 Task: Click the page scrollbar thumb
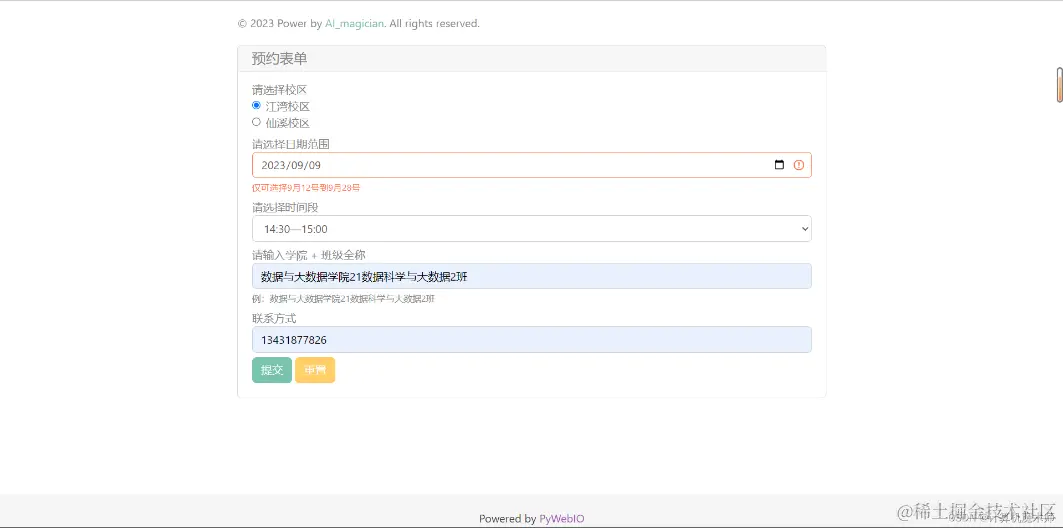coord(1059,85)
